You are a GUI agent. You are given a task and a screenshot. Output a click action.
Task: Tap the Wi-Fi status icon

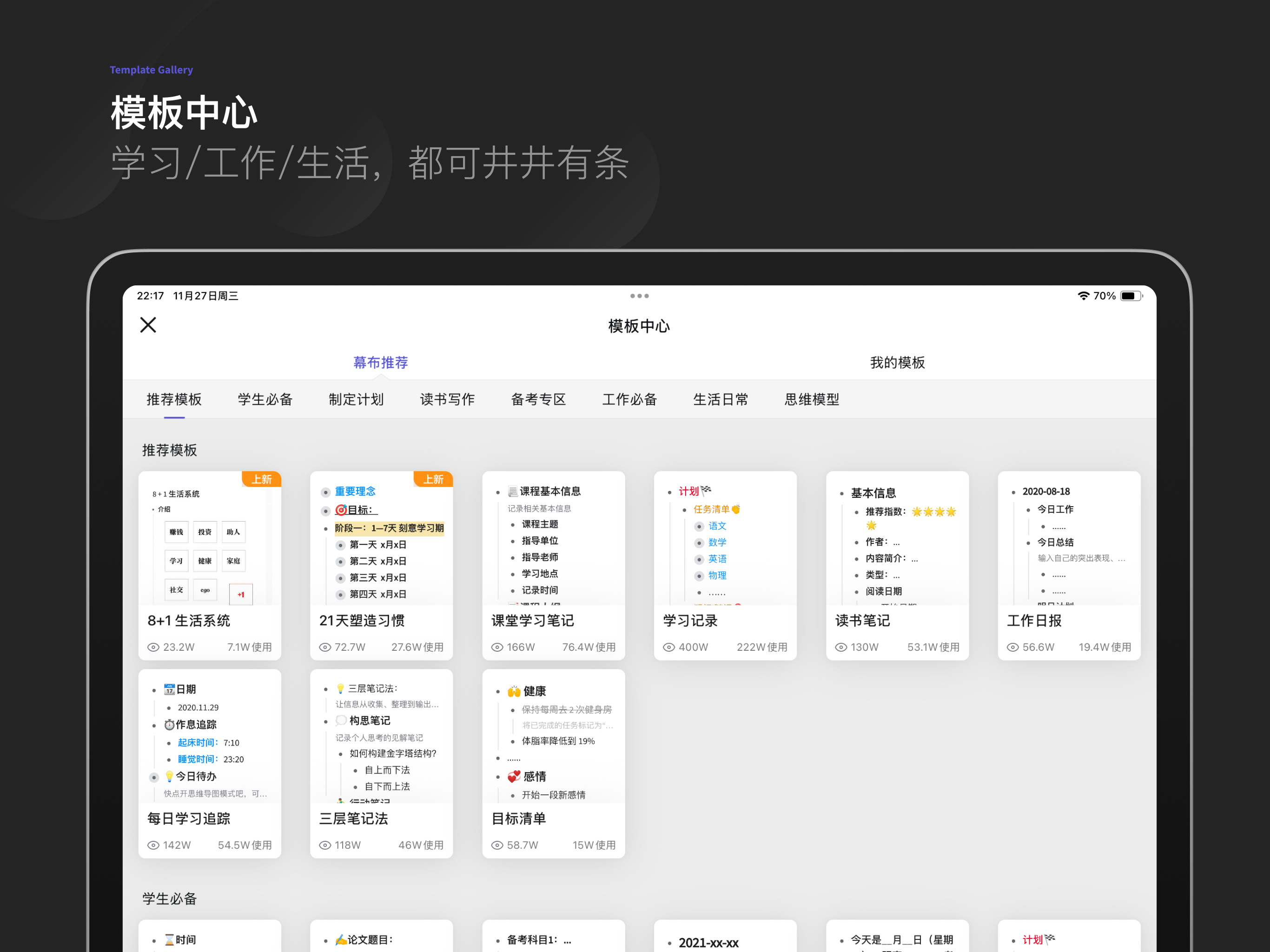(1083, 296)
